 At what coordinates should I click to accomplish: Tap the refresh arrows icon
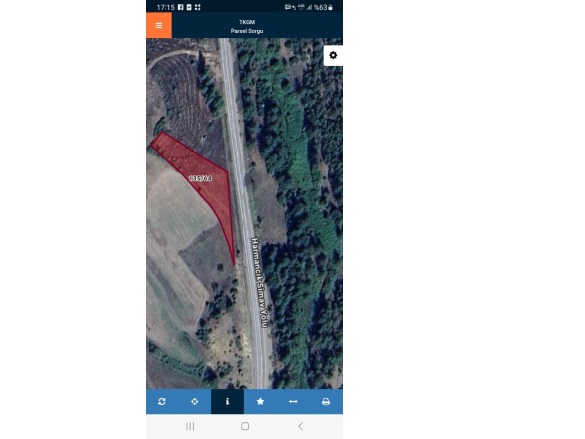[x=162, y=402]
